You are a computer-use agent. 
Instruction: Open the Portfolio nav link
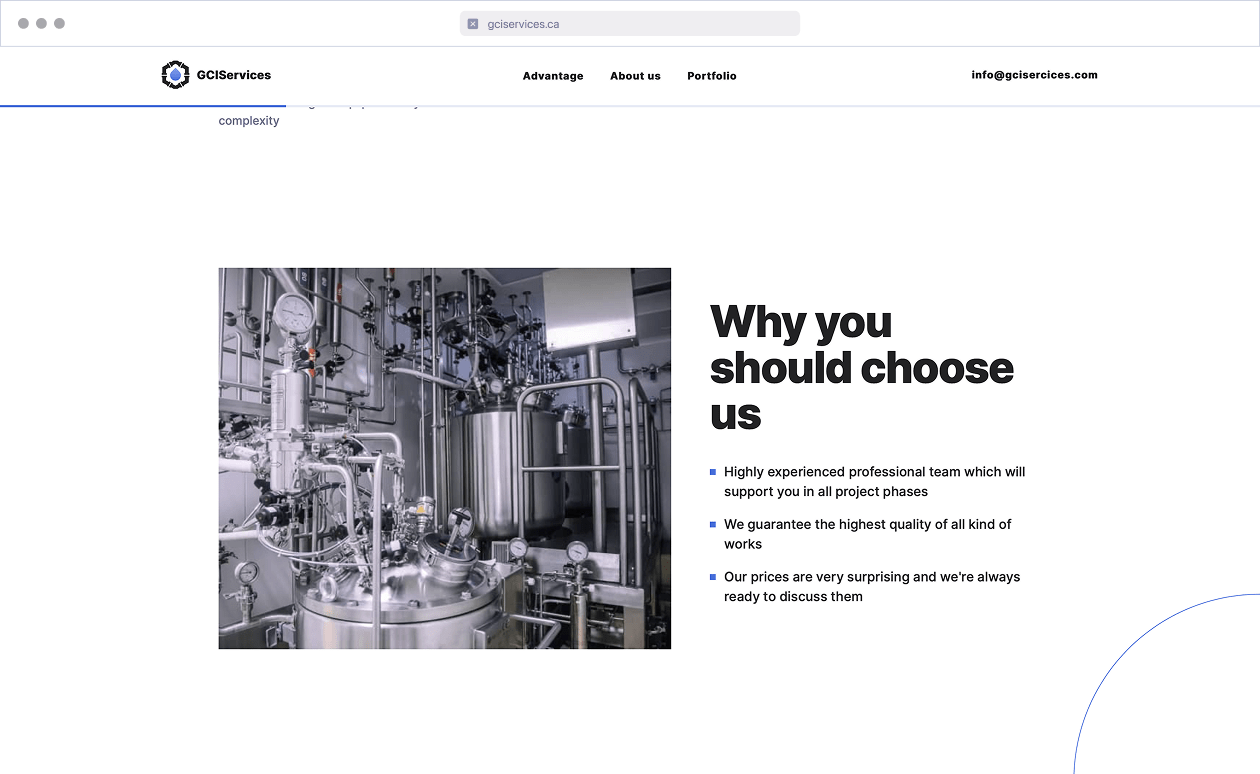712,76
